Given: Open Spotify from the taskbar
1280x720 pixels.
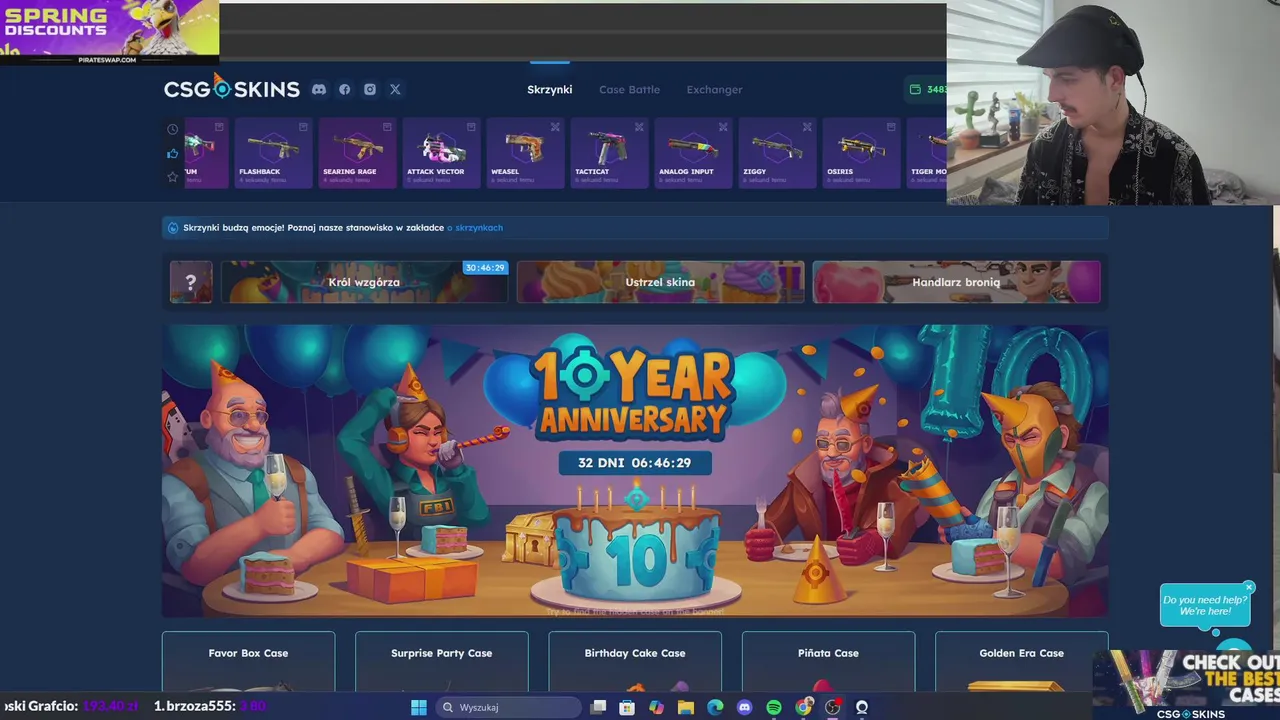Looking at the screenshot, I should (774, 707).
